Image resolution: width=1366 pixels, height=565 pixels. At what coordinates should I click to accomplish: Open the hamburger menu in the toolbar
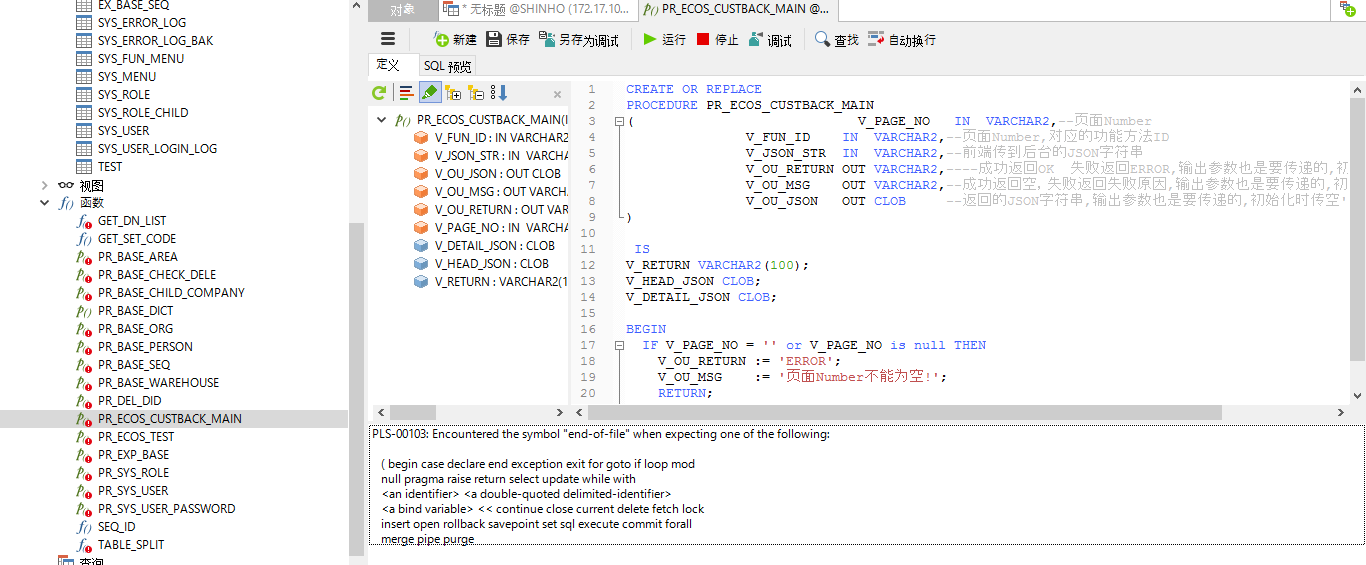388,39
